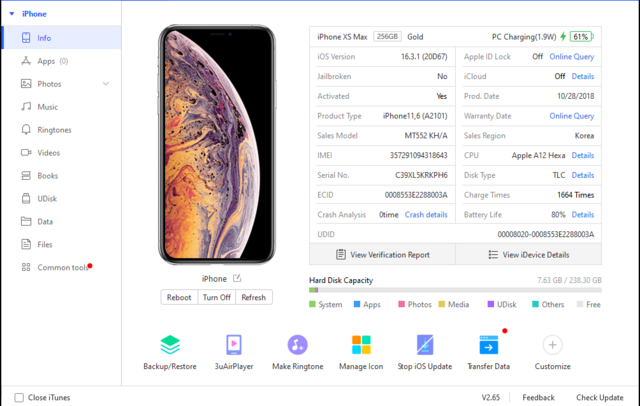Expand the Photos sidebar chevron
Screen dimensions: 640x406
click(106, 84)
